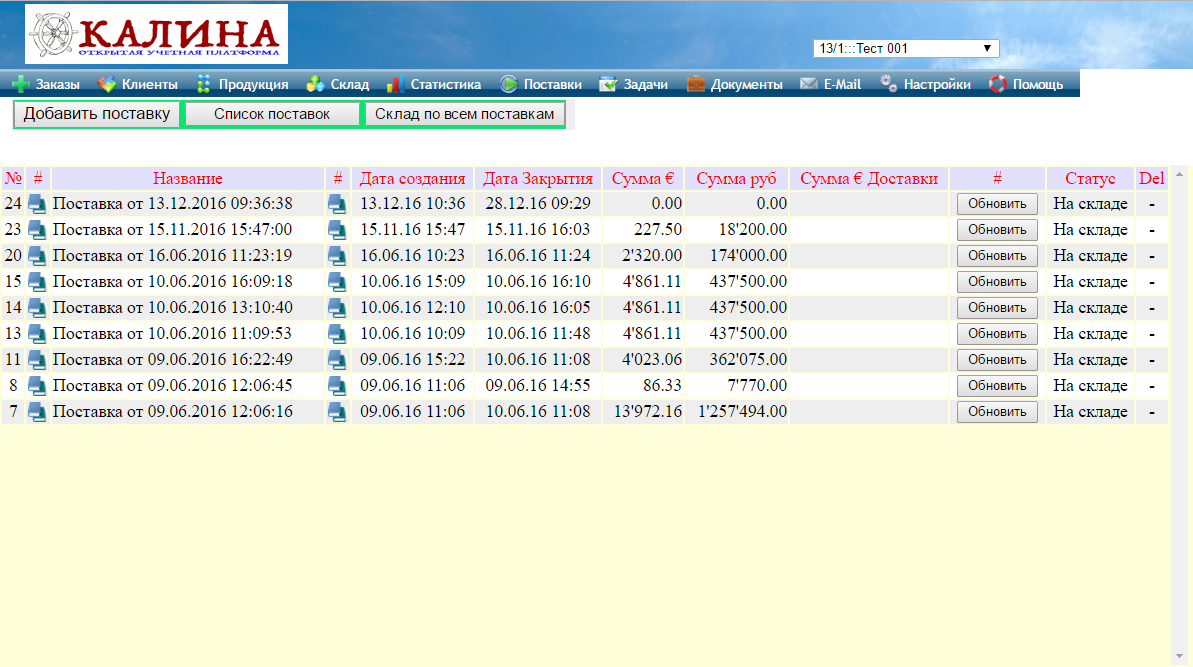The image size is (1193, 667).
Task: Click the Название column header
Action: pyautogui.click(x=188, y=179)
